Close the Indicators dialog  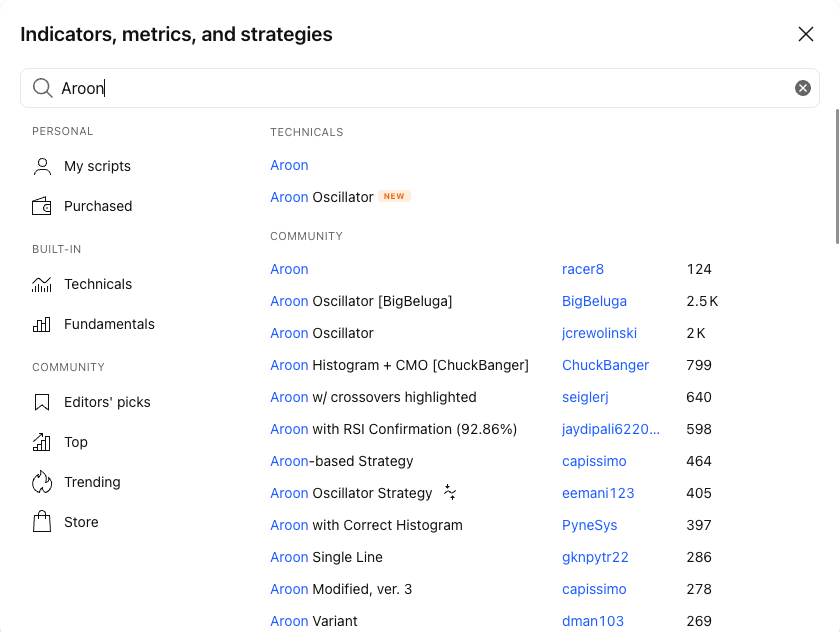click(806, 34)
